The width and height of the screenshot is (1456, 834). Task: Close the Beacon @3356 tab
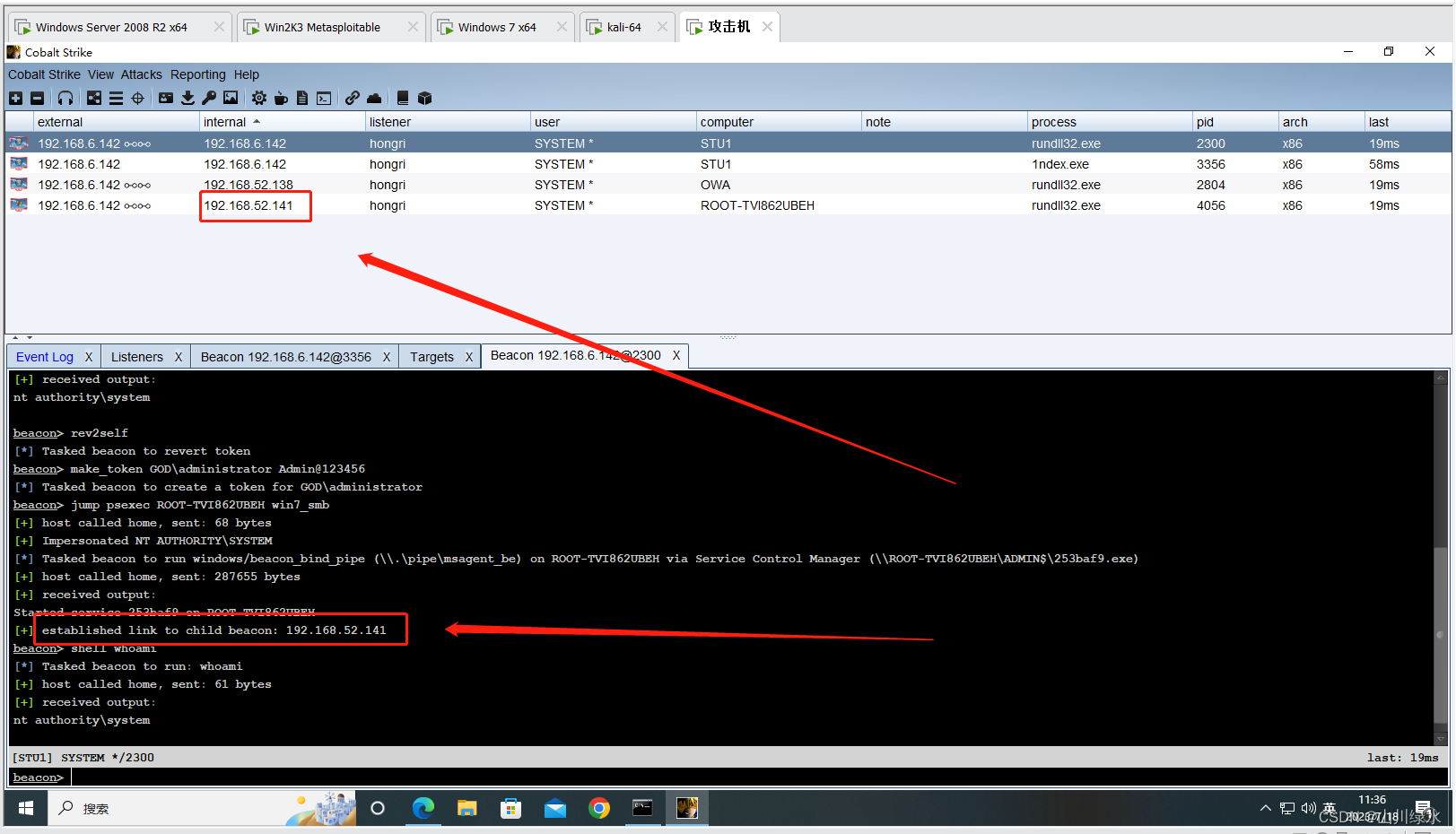point(387,357)
